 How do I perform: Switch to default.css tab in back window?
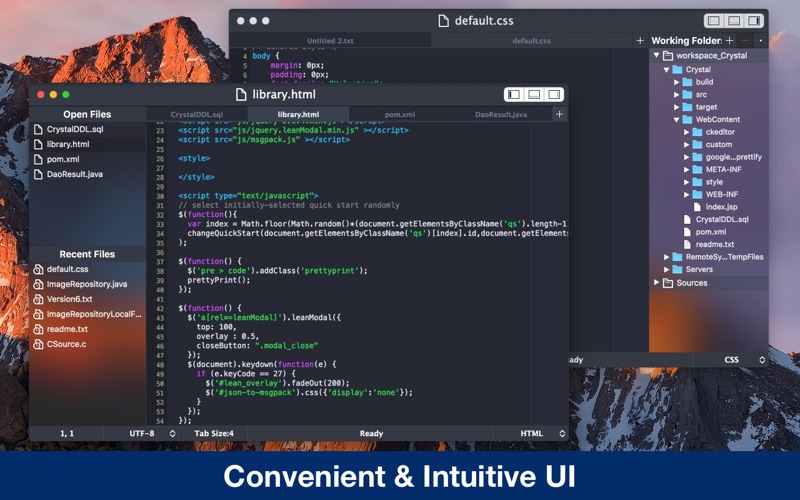532,40
